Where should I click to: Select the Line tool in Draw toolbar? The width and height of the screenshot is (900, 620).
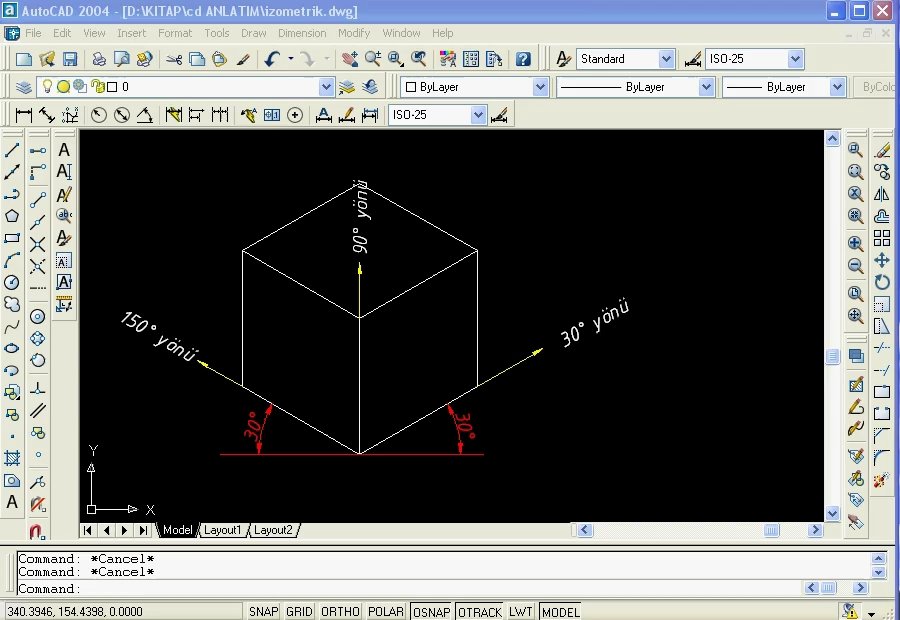point(12,150)
